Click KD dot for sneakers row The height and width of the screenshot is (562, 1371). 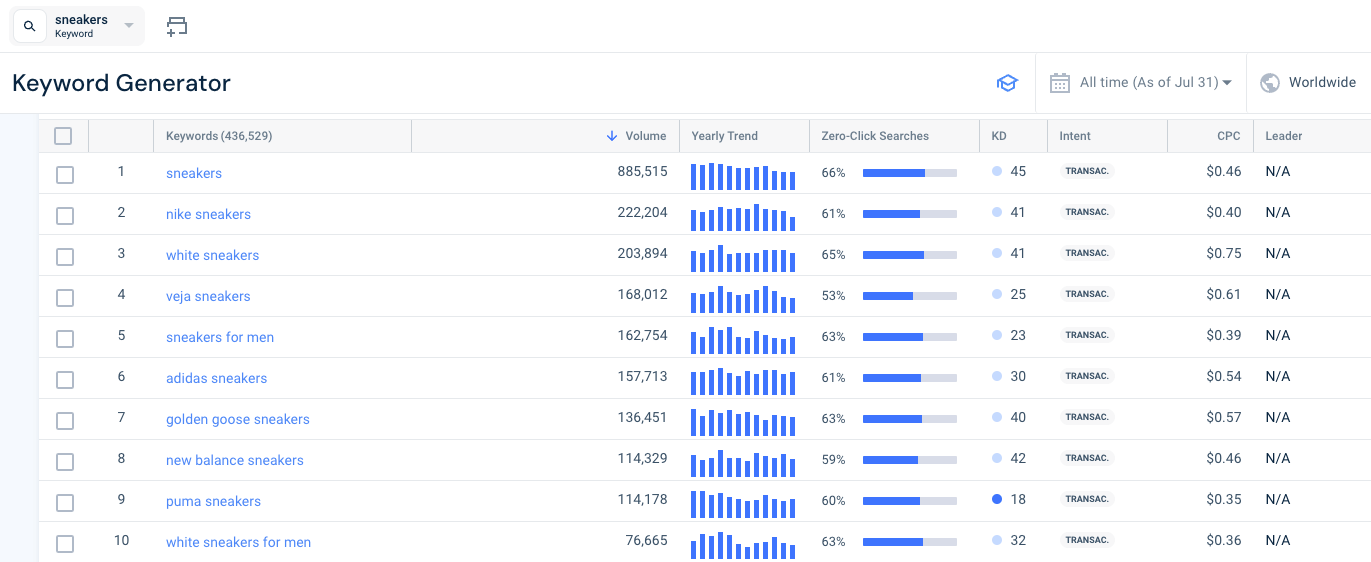[997, 171]
